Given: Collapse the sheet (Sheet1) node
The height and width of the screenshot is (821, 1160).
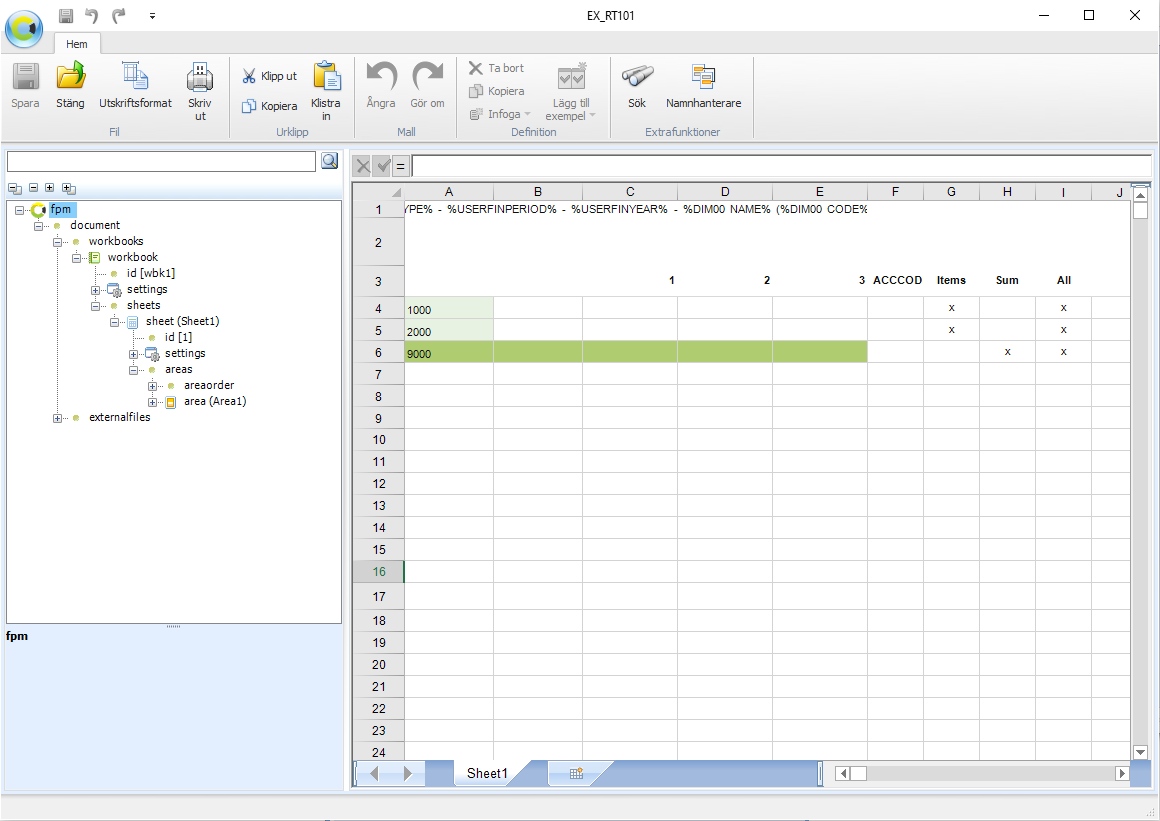Looking at the screenshot, I should click(115, 322).
